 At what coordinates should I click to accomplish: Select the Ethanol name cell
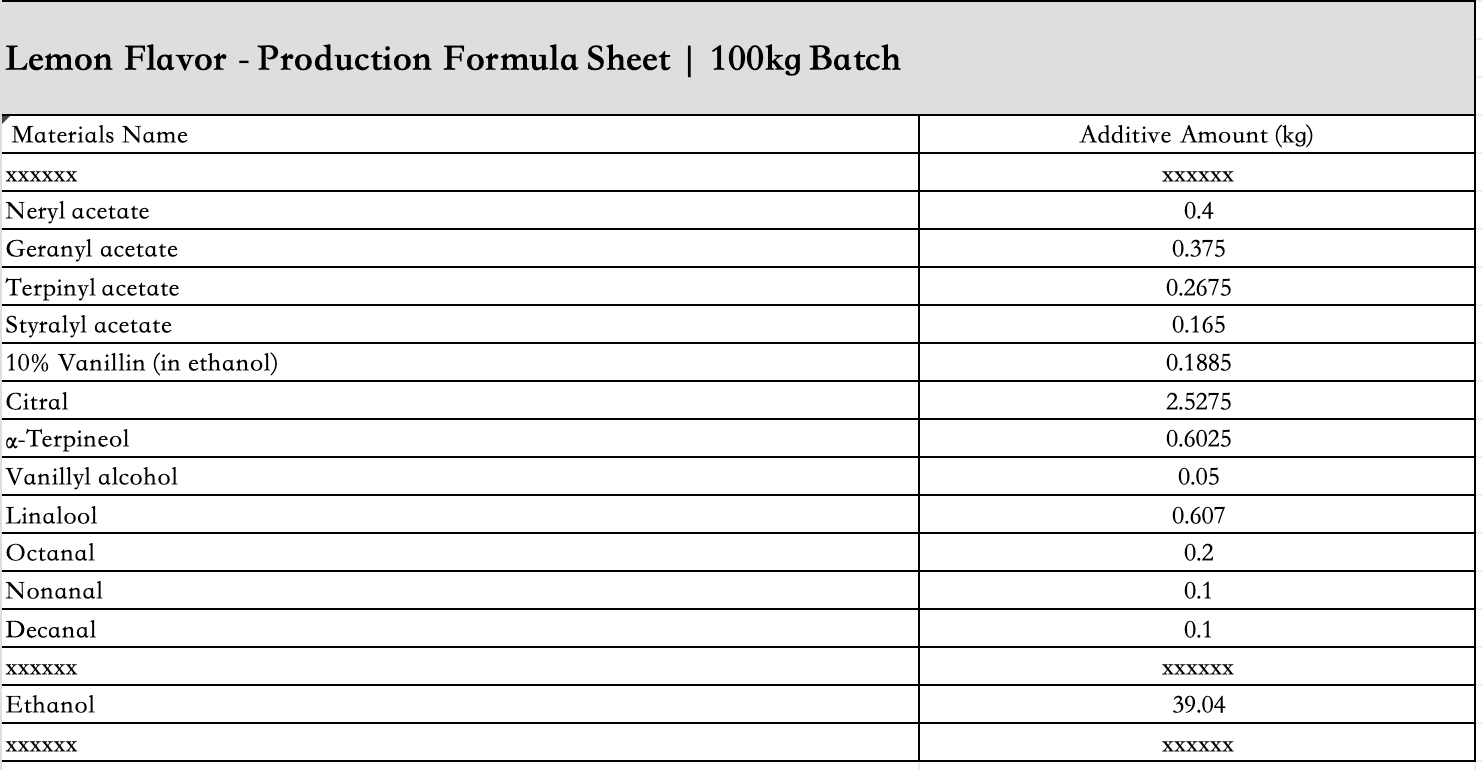(x=460, y=705)
